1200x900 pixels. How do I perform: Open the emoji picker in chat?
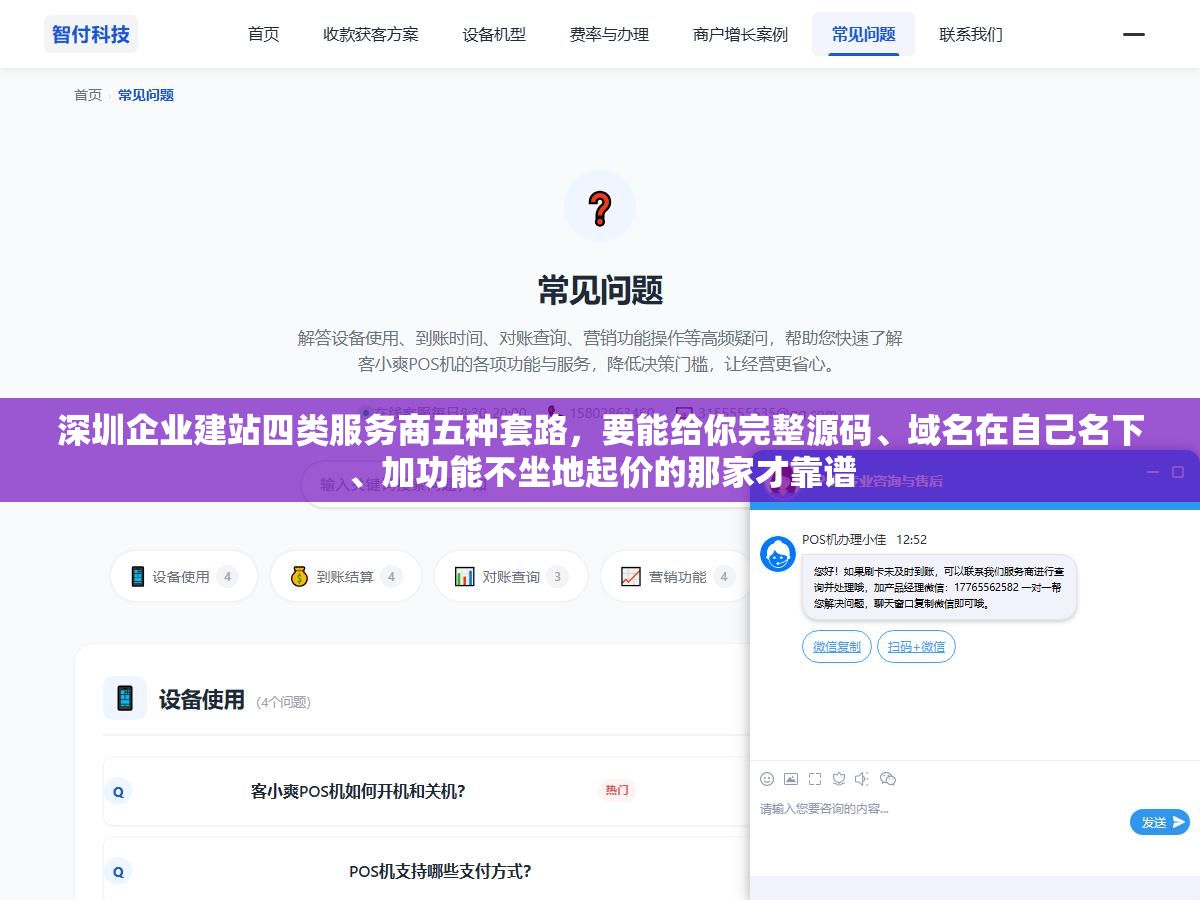pyautogui.click(x=767, y=779)
